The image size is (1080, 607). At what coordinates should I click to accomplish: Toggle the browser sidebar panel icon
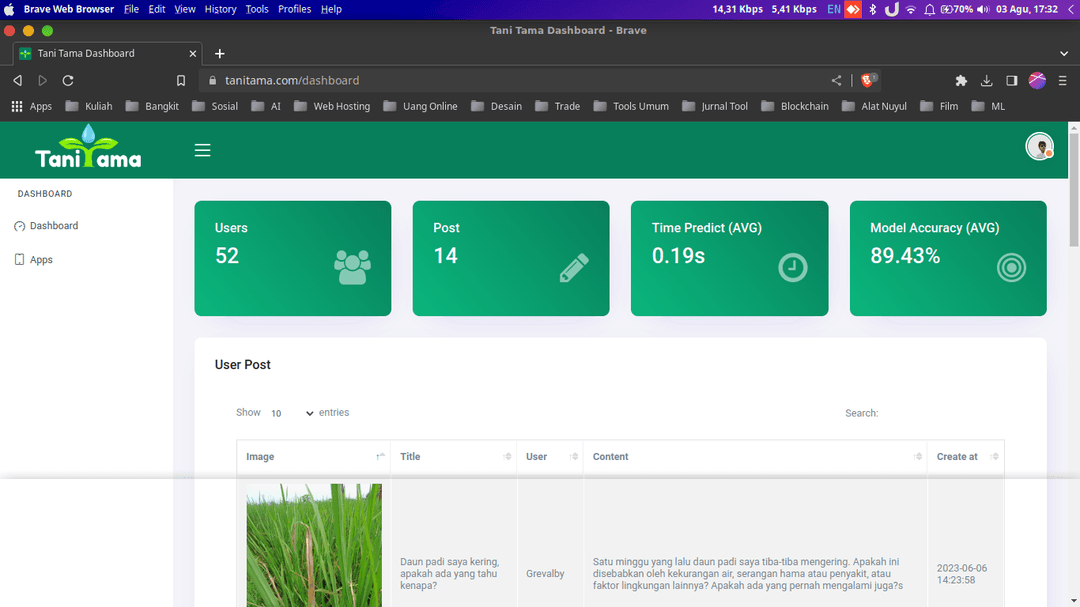tap(1011, 80)
